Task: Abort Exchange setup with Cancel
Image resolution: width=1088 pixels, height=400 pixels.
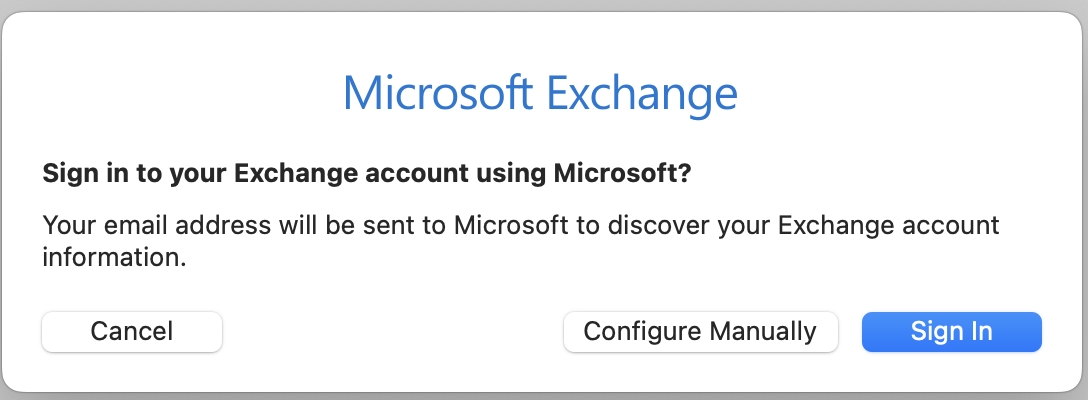Action: tap(132, 331)
